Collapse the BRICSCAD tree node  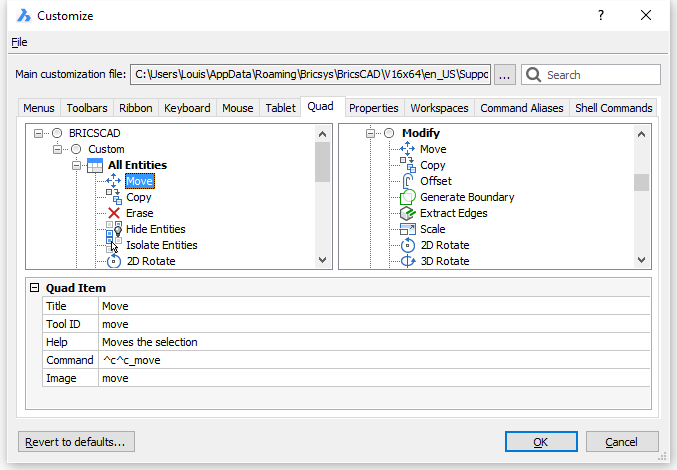point(38,133)
